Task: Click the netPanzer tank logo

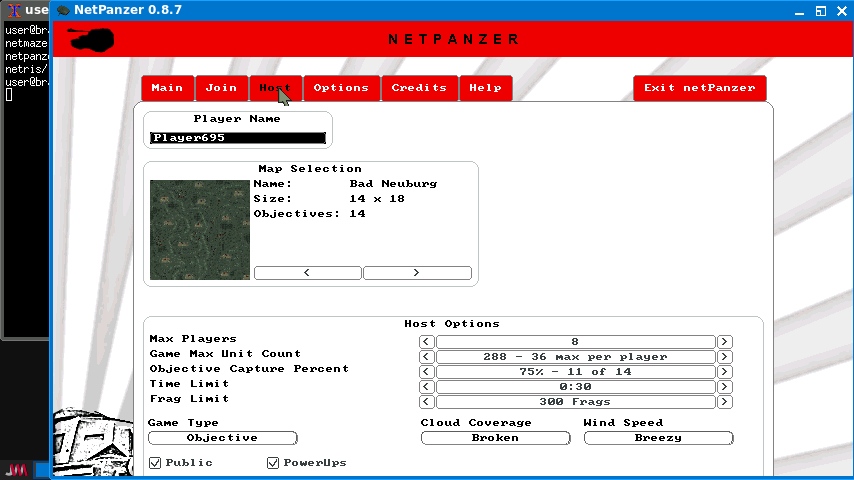Action: 91,40
